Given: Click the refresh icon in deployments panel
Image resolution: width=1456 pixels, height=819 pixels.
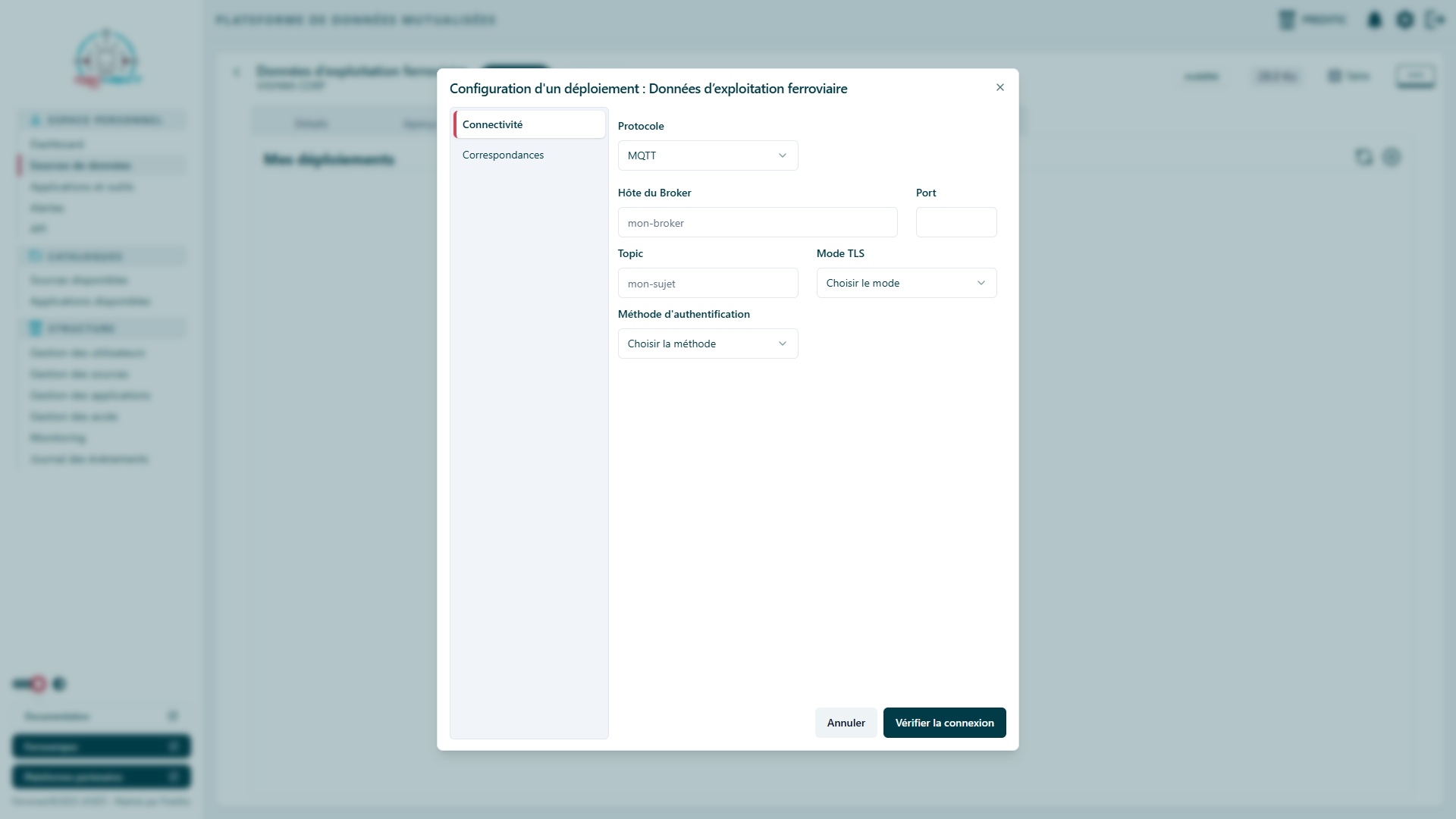Looking at the screenshot, I should coord(1363,157).
